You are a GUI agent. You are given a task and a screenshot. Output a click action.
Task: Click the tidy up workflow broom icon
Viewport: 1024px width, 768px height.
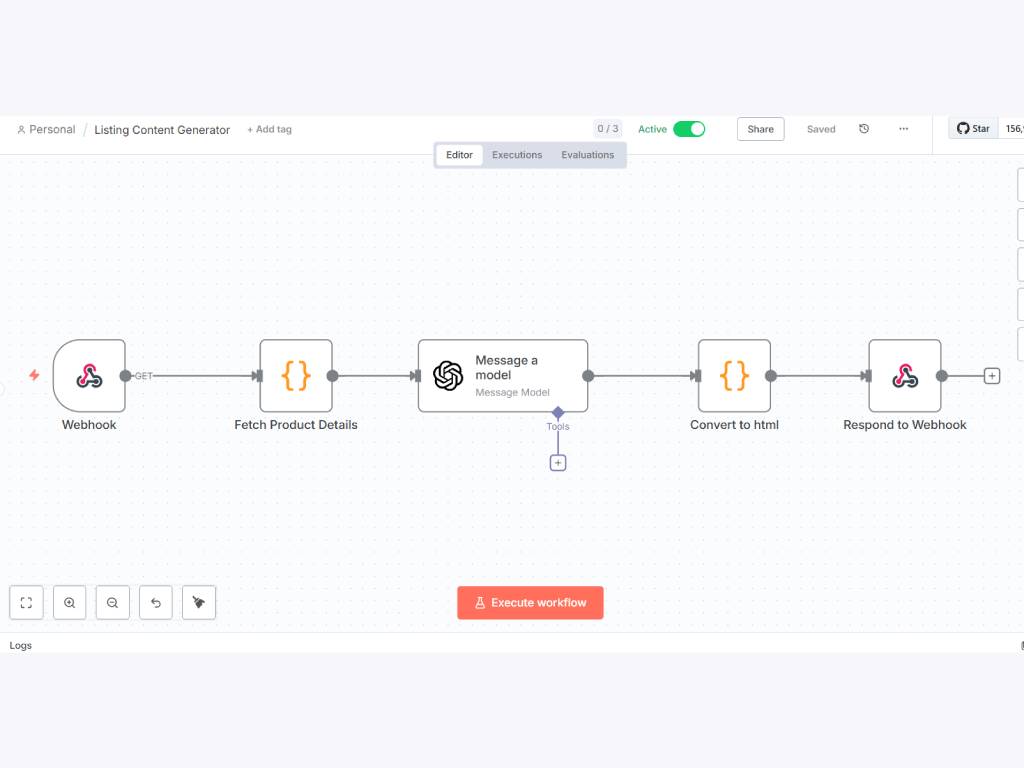(199, 603)
